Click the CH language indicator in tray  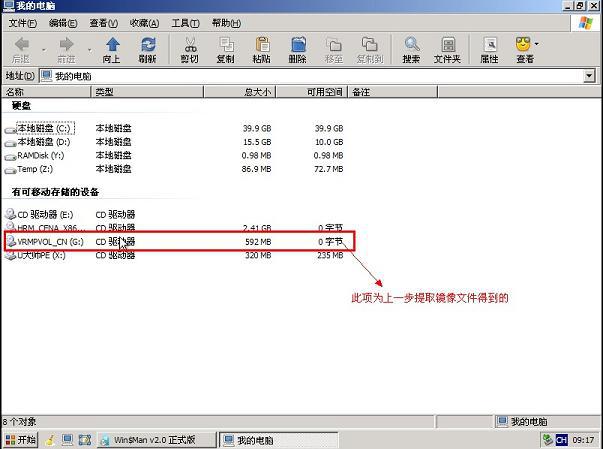tap(561, 440)
